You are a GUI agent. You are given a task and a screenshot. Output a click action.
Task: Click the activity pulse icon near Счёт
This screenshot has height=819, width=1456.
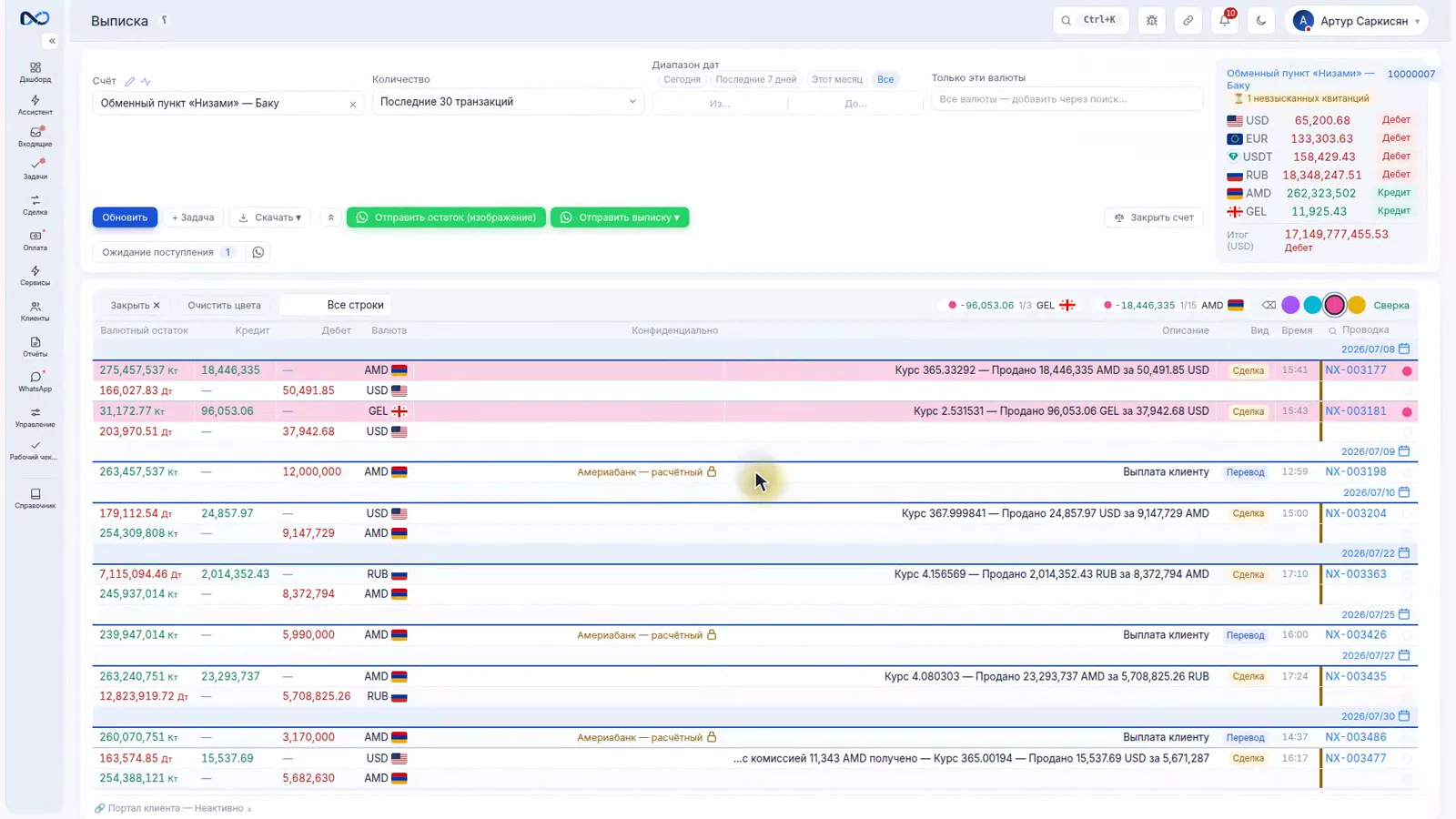tap(147, 81)
